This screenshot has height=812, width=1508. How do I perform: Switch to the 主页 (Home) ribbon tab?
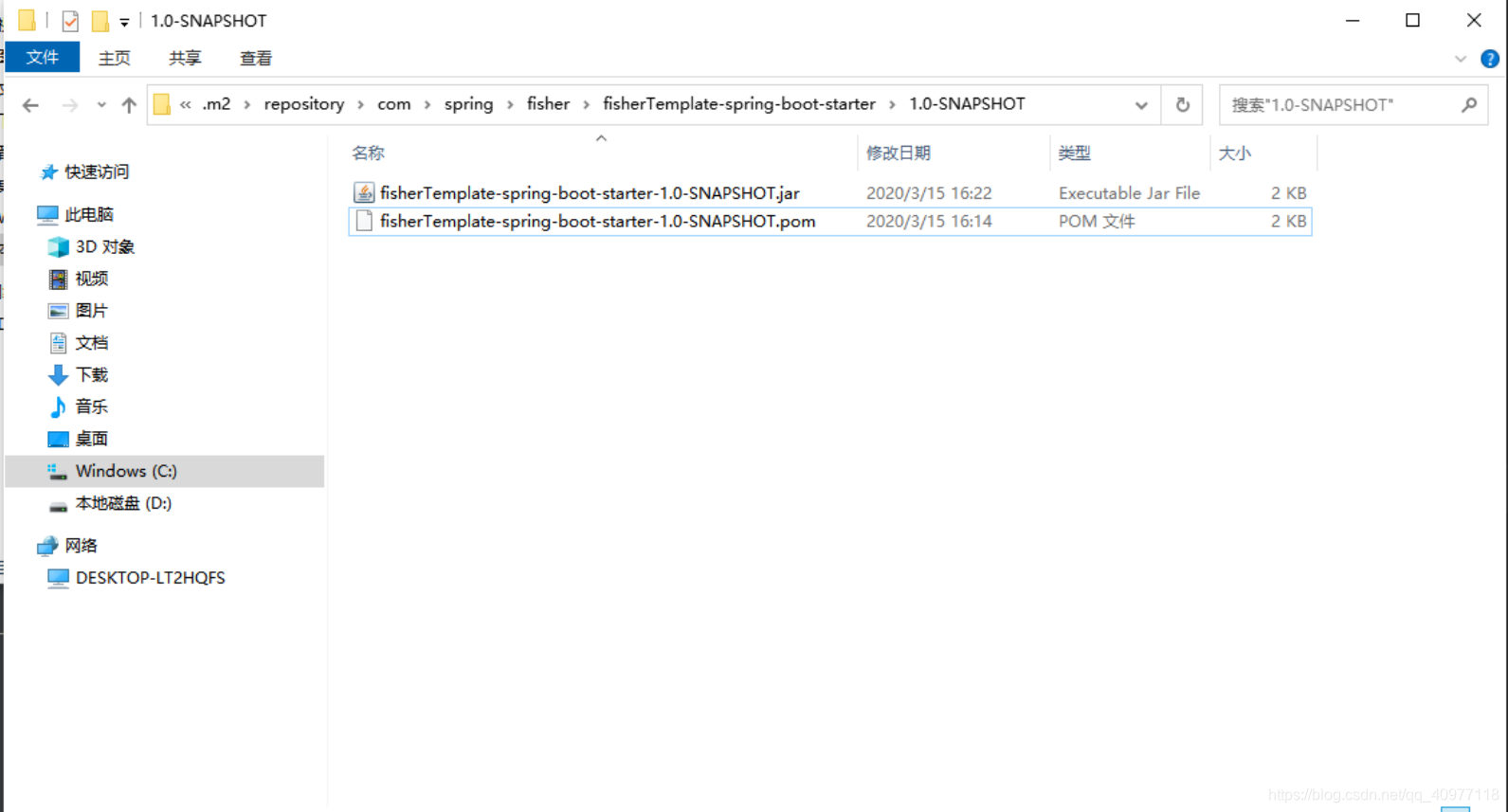[115, 58]
